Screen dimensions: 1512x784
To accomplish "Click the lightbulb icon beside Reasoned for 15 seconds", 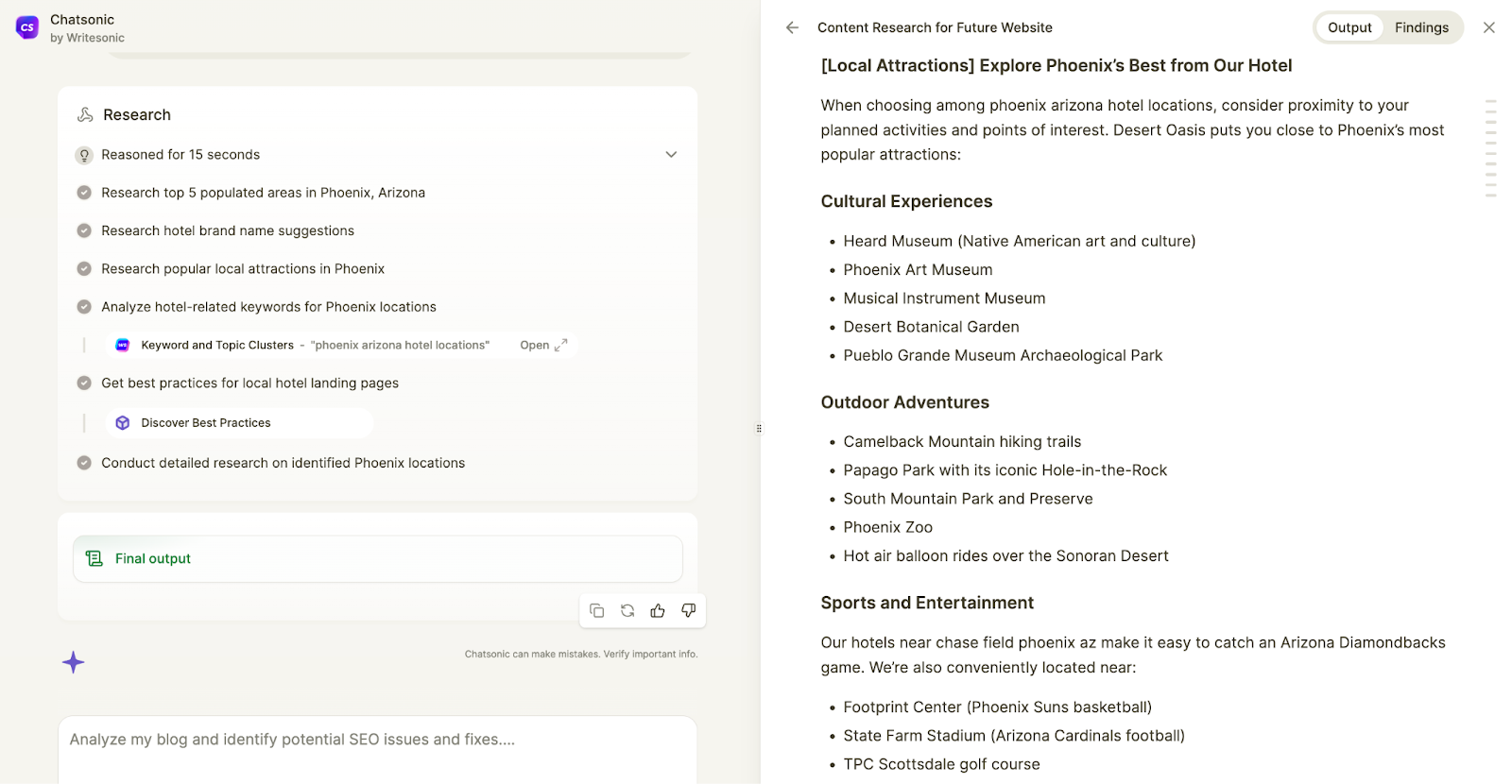I will click(84, 155).
